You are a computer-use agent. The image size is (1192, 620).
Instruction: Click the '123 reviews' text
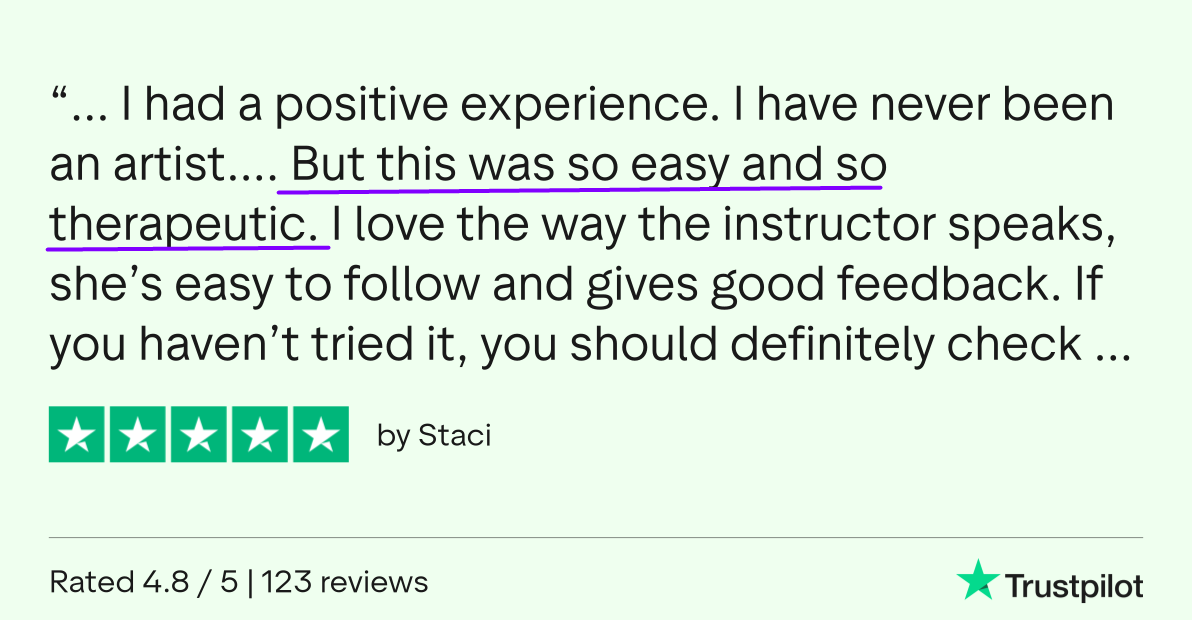coord(344,582)
